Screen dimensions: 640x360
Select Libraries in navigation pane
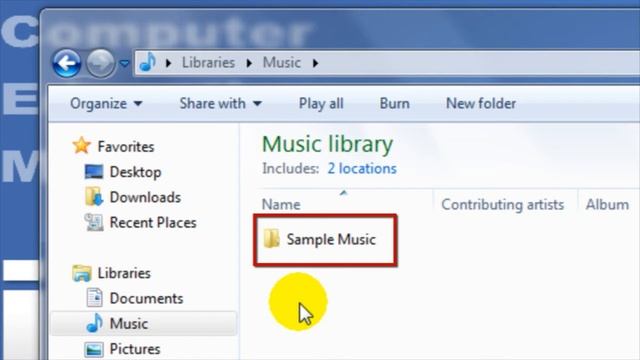tap(124, 273)
